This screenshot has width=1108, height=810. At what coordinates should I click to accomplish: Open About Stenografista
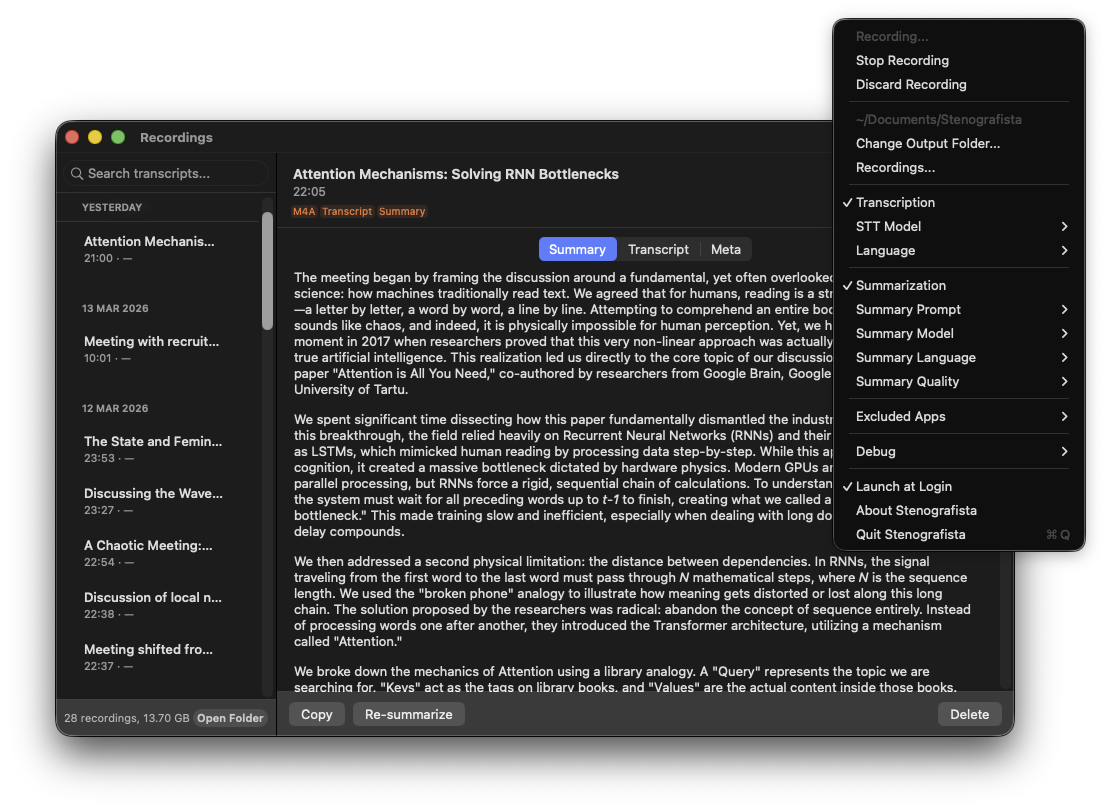click(916, 510)
